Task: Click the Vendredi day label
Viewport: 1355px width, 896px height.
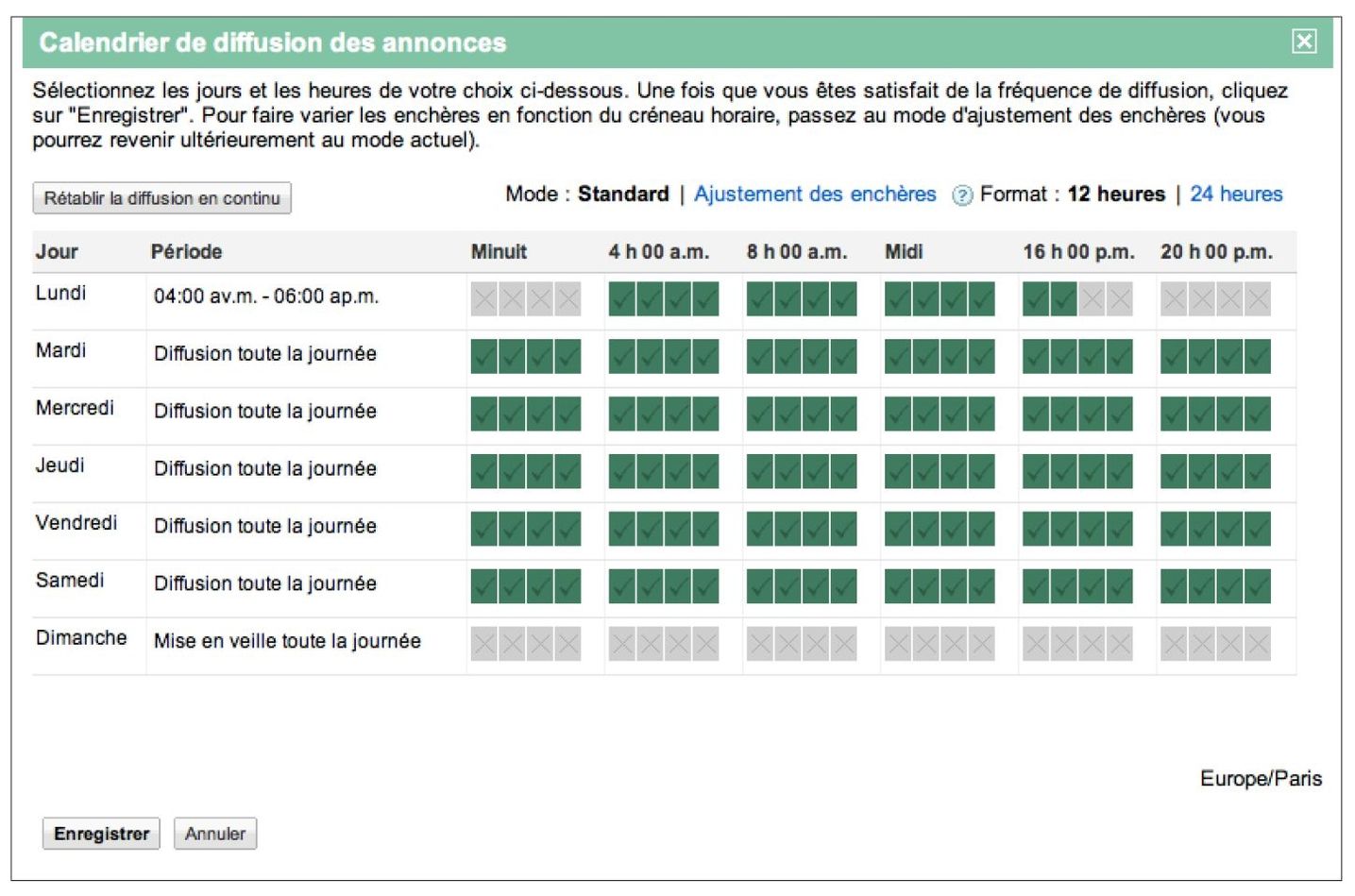Action: [76, 523]
